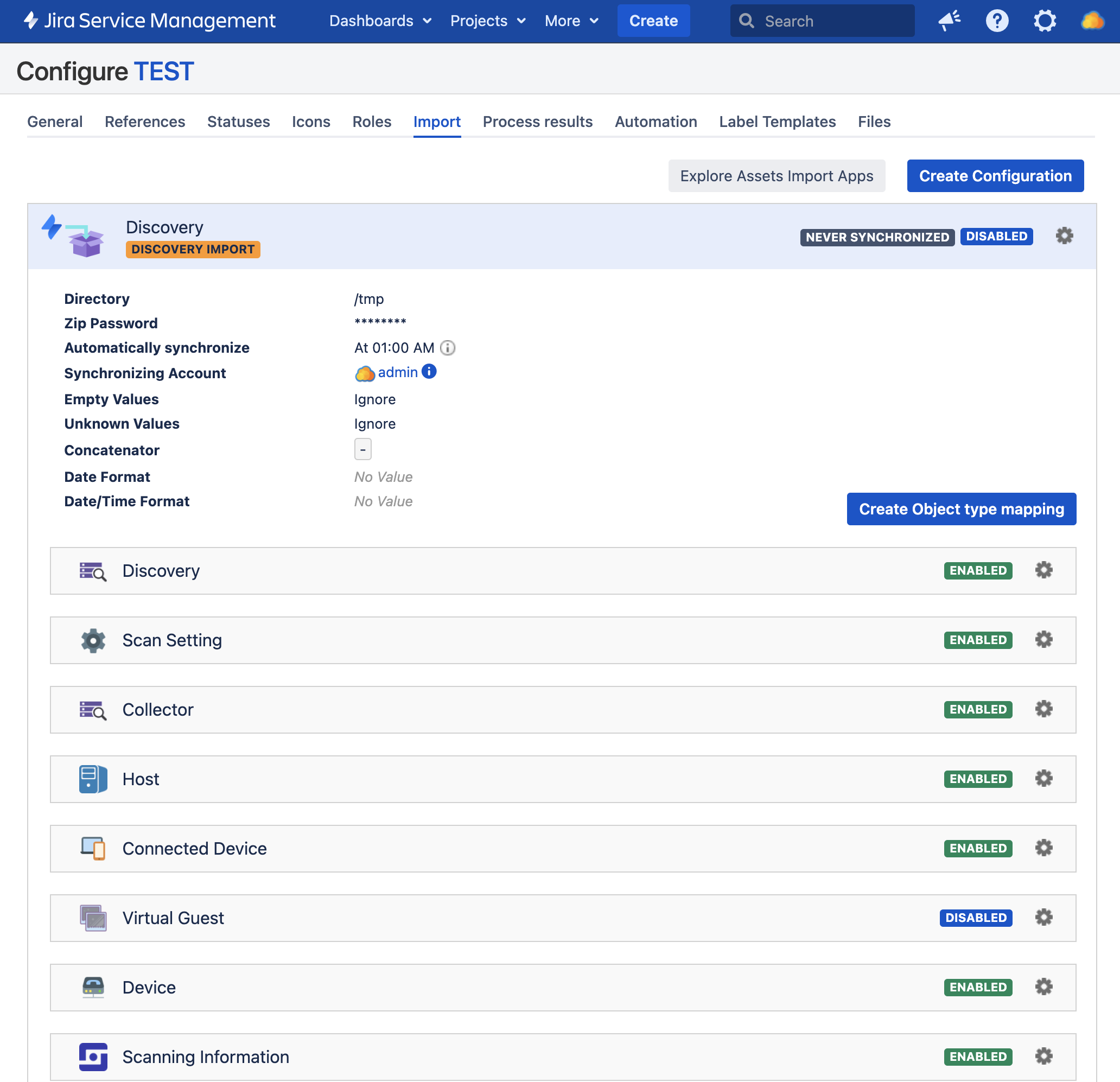The image size is (1120, 1082).
Task: Open the More dropdown menu
Action: pyautogui.click(x=571, y=21)
